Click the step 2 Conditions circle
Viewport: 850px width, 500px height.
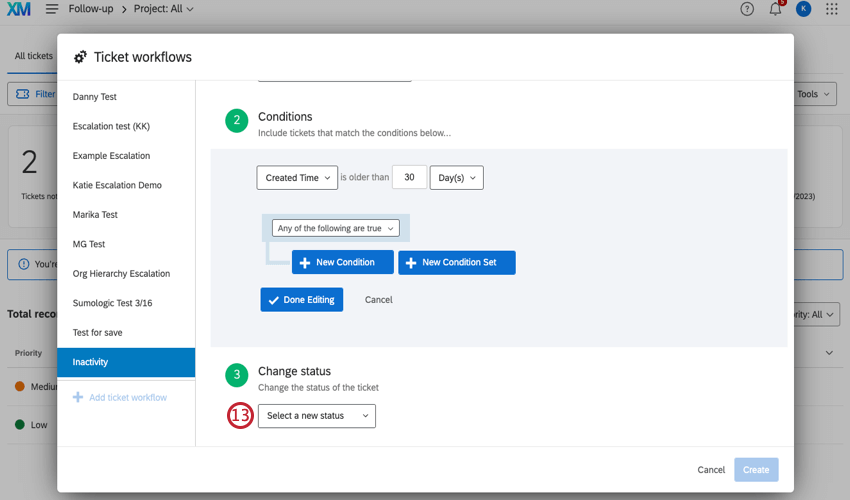pos(236,120)
